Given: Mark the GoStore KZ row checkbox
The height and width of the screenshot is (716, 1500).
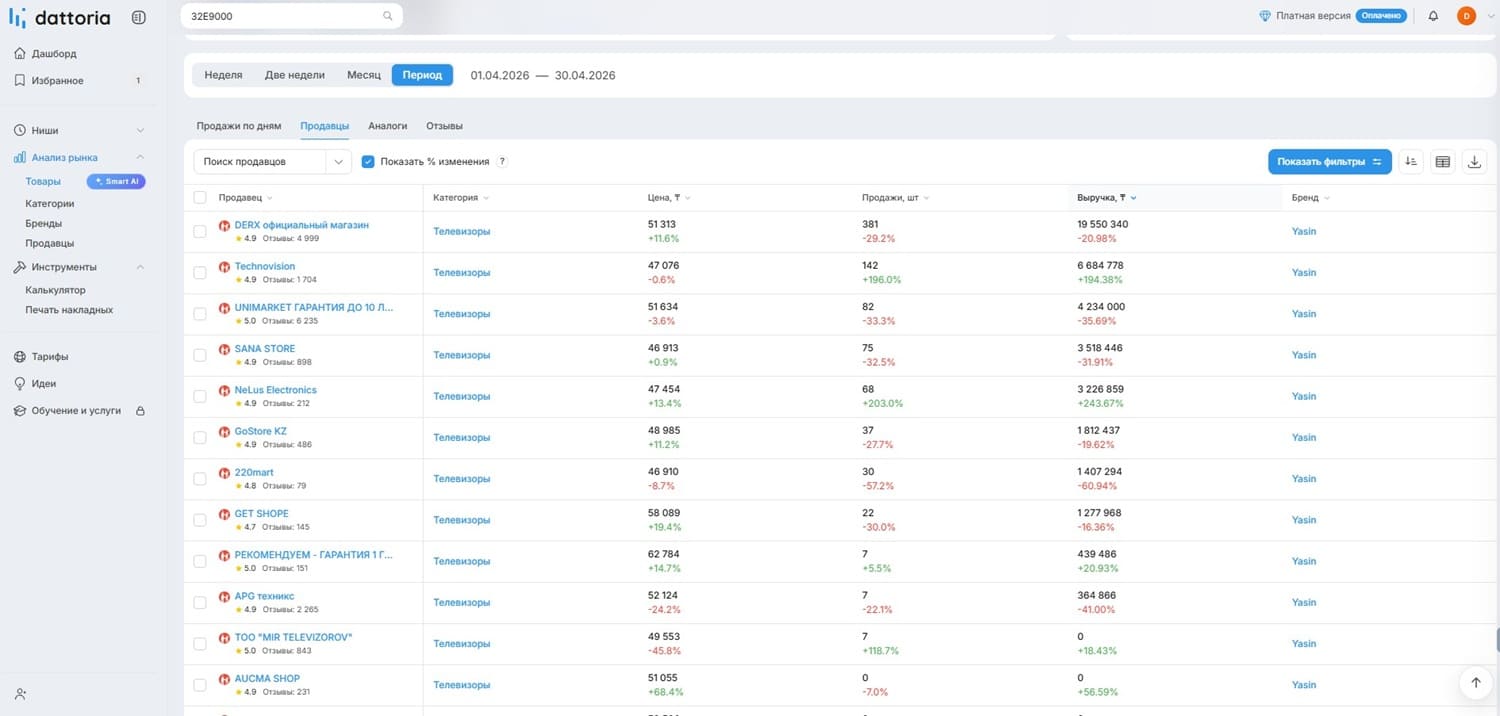Looking at the screenshot, I should point(200,438).
